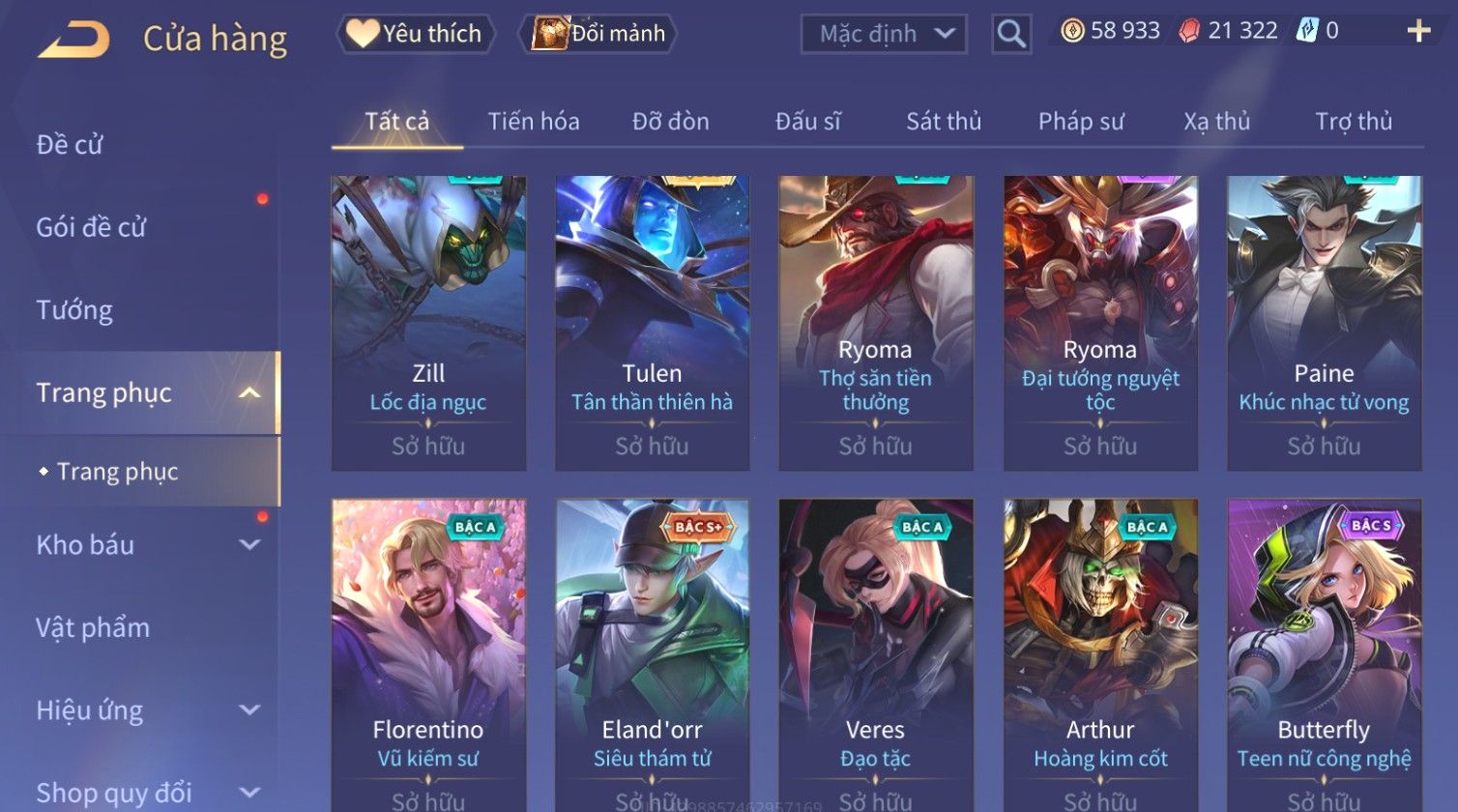
Task: Open Tướng in the sidebar
Action: (74, 310)
